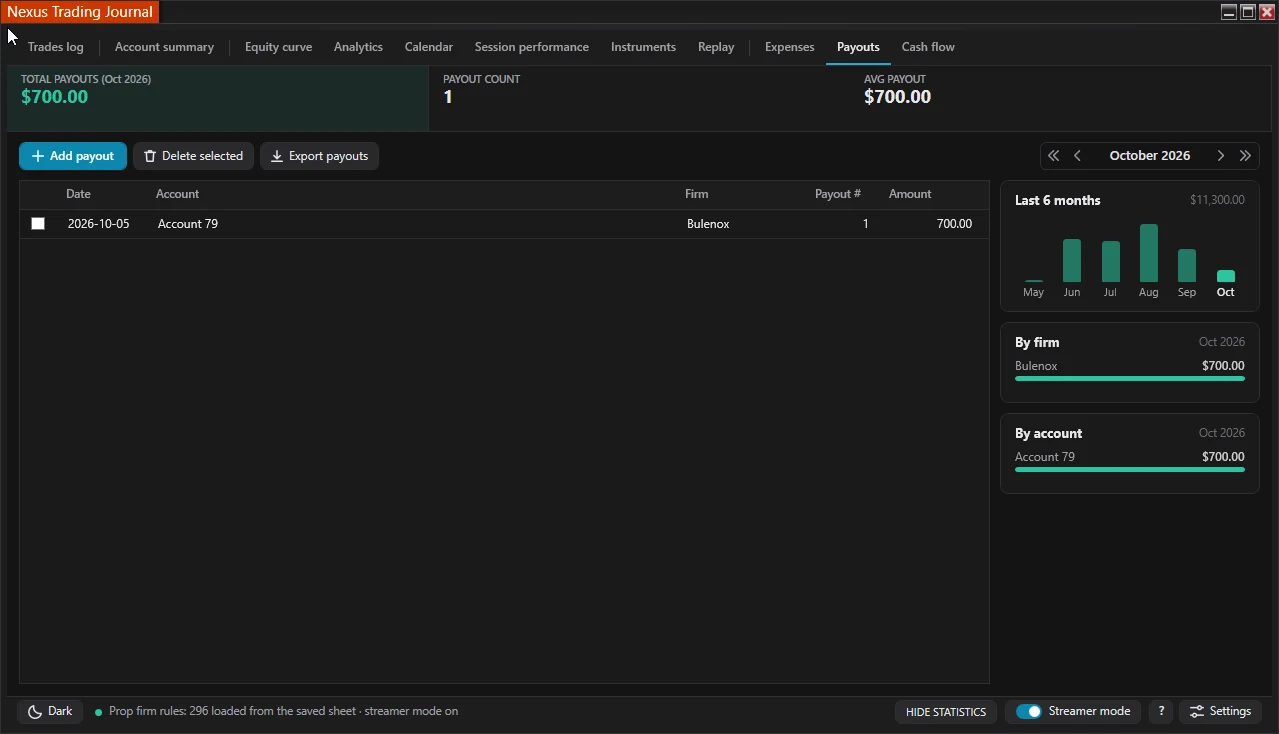Switch to Session performance tab
The height and width of the screenshot is (734, 1279).
click(x=532, y=47)
